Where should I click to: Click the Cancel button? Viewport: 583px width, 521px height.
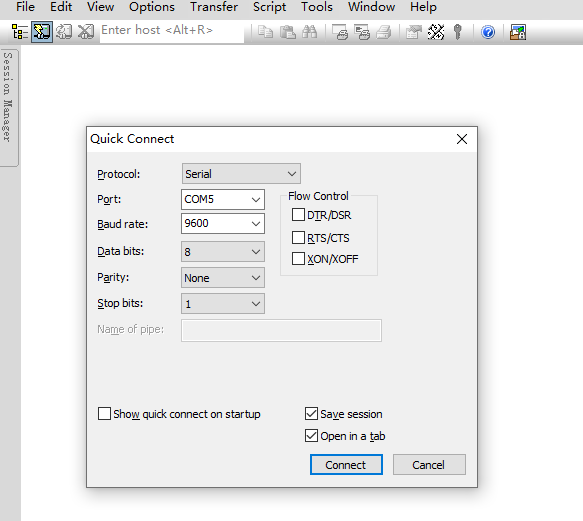(429, 464)
